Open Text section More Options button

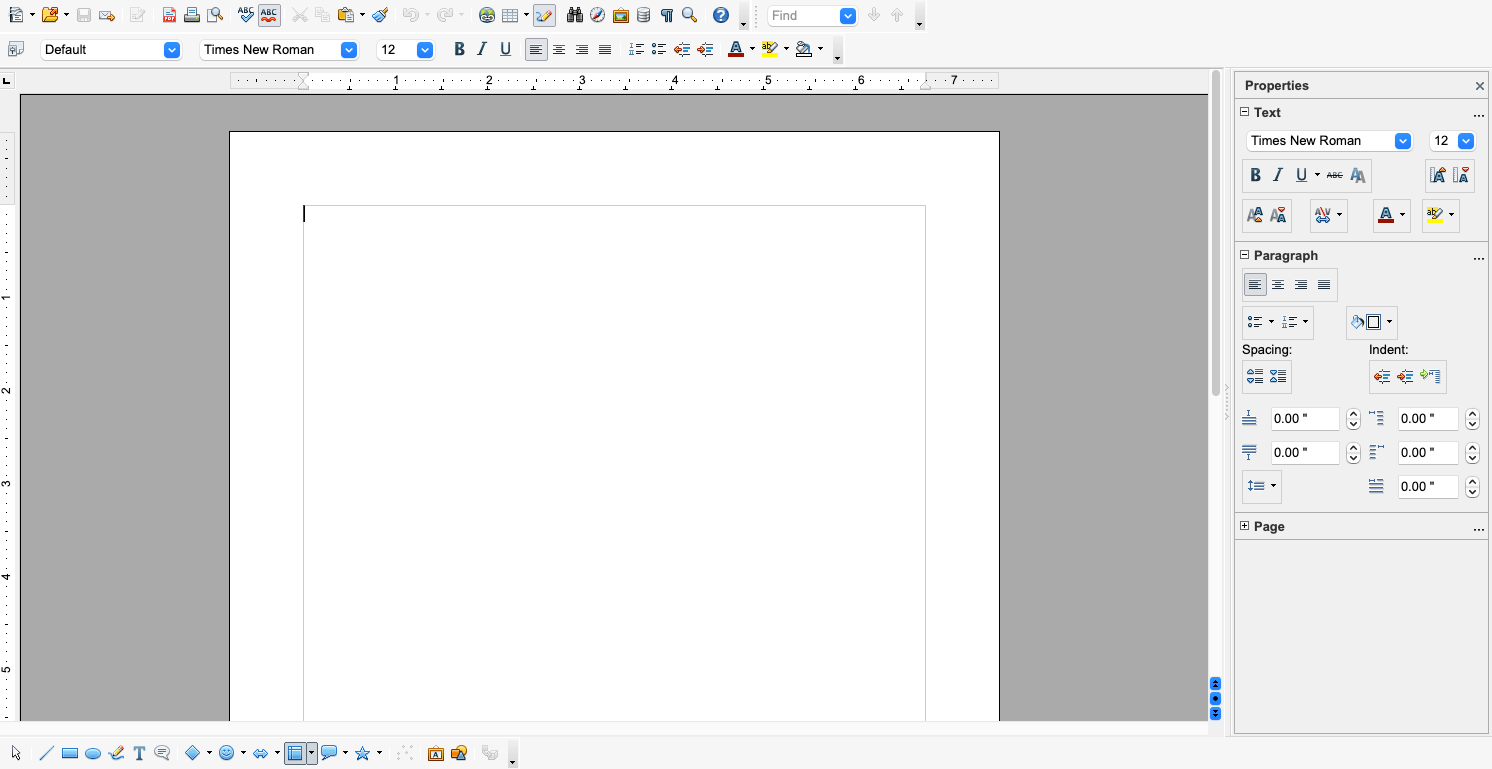point(1479,114)
